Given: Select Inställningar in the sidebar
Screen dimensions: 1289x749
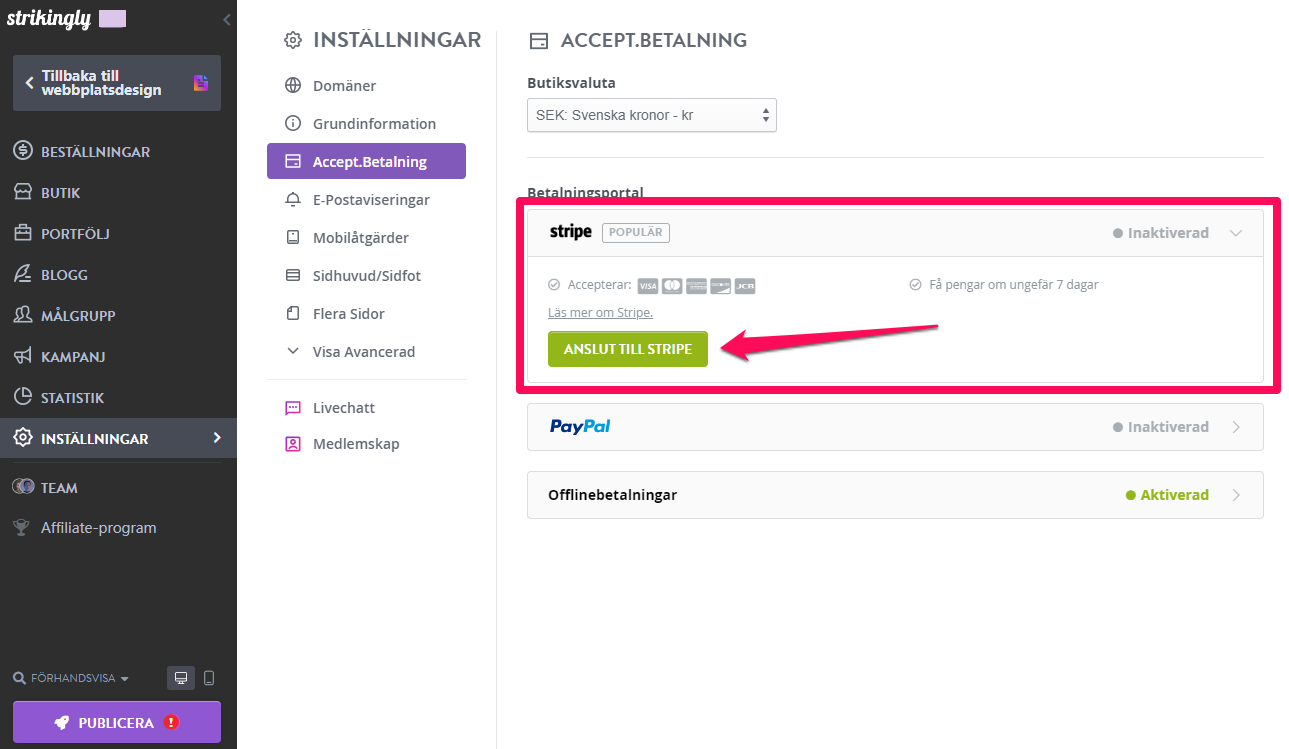Looking at the screenshot, I should pyautogui.click(x=118, y=438).
